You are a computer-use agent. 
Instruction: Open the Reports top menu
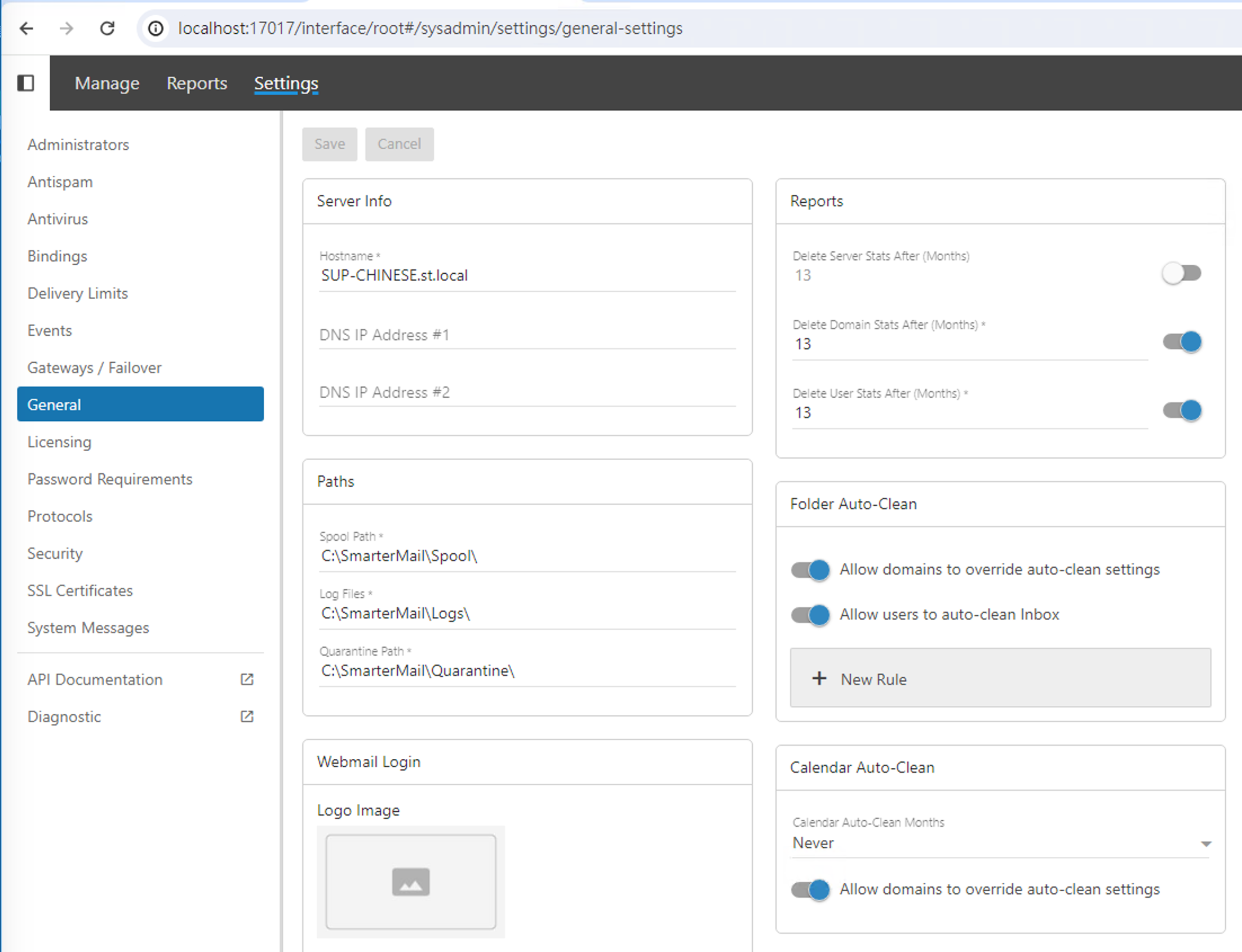[x=197, y=83]
